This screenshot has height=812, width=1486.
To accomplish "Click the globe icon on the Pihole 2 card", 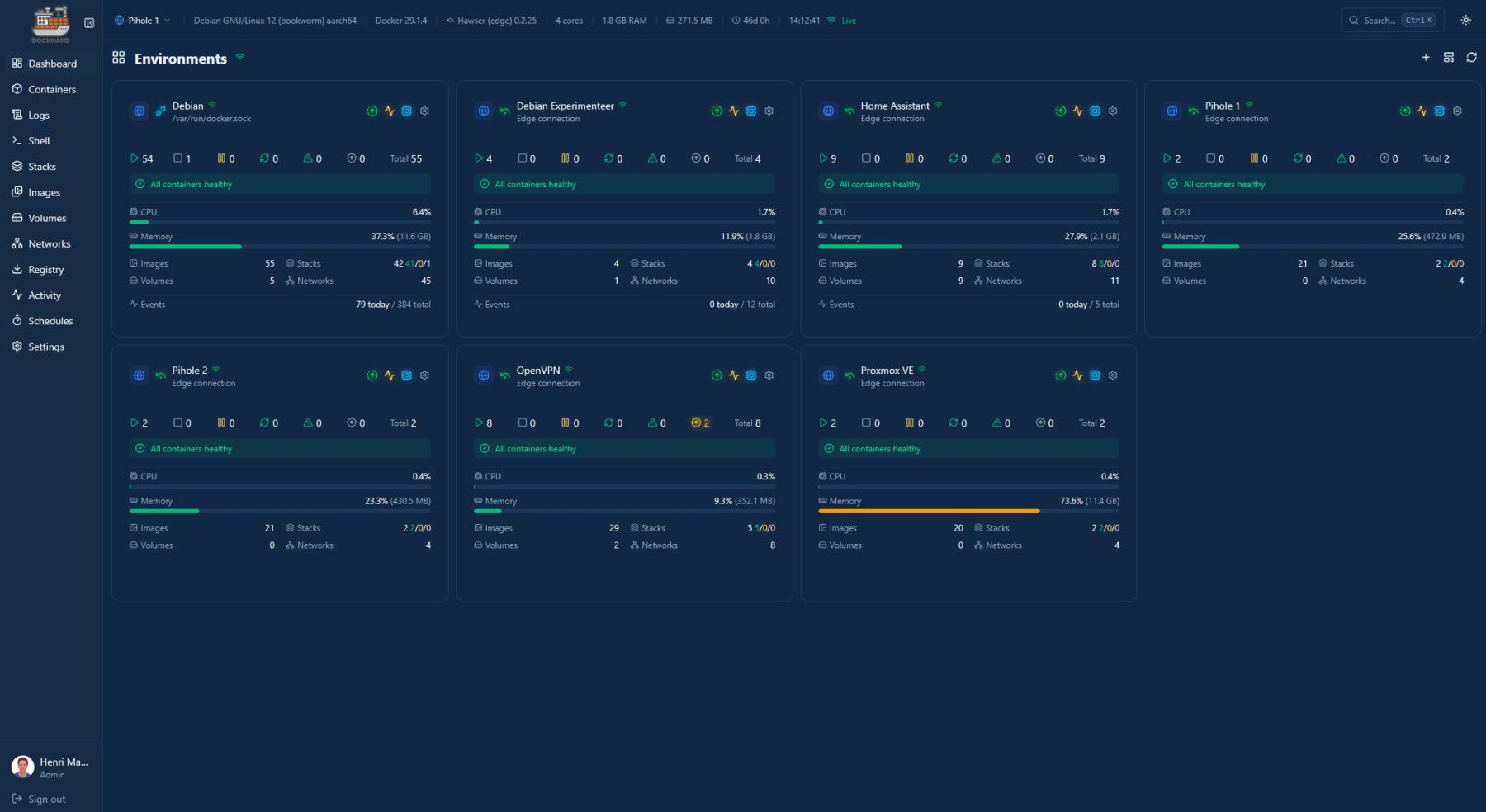I will click(x=140, y=375).
